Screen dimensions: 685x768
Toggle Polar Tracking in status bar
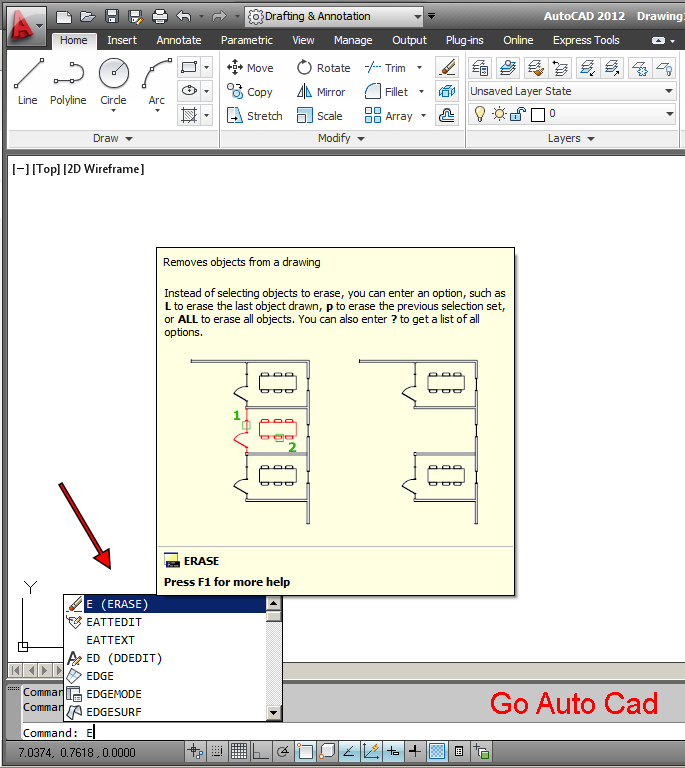click(283, 751)
